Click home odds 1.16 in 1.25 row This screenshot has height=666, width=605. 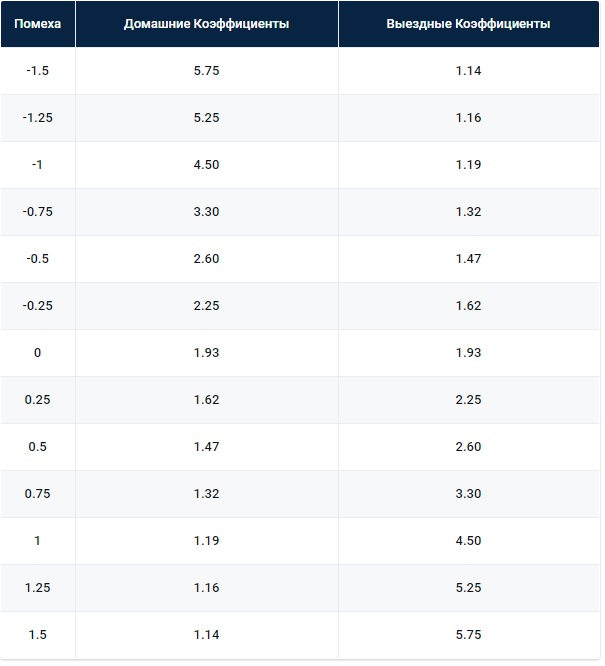click(206, 588)
